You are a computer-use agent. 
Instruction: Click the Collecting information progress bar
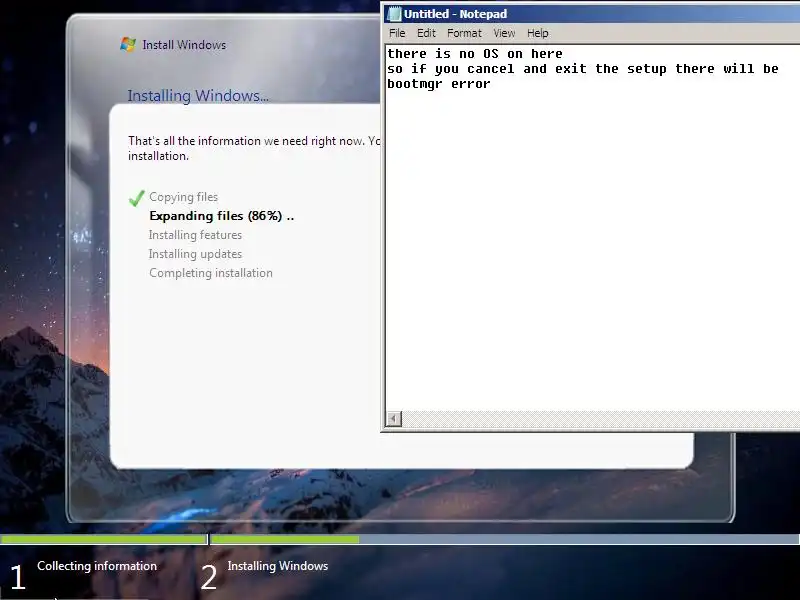(x=104, y=539)
